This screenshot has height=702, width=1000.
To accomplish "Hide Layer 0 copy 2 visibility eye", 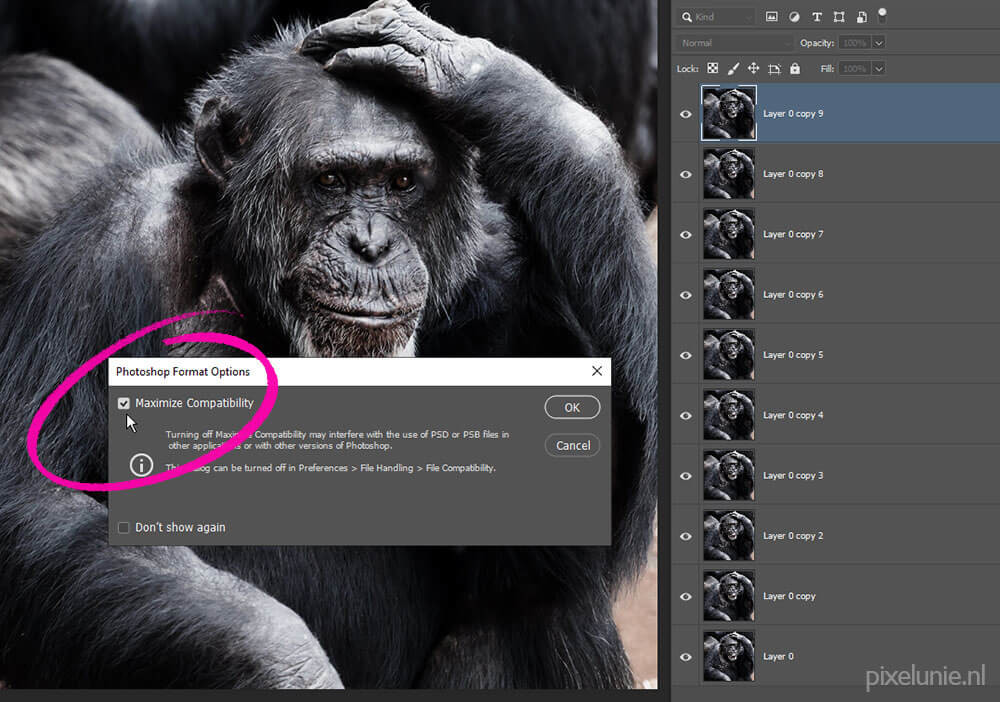I will (686, 536).
